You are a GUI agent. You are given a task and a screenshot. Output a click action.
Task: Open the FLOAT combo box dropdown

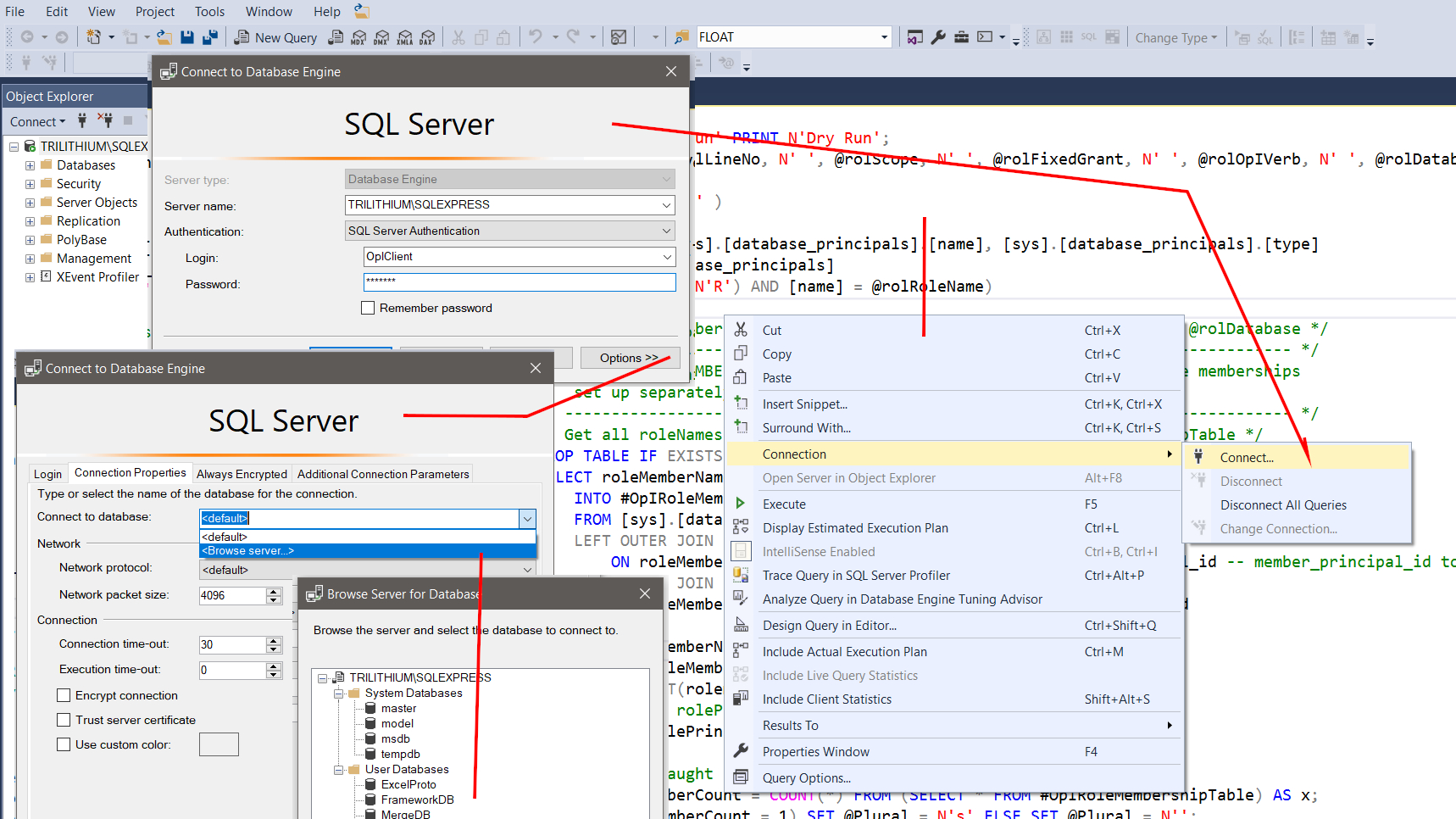pos(884,37)
